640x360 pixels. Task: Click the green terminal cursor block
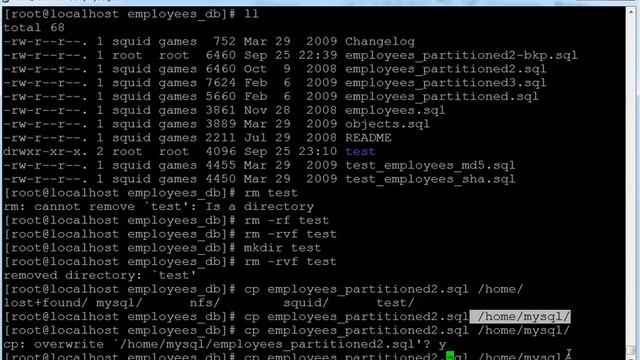point(450,356)
